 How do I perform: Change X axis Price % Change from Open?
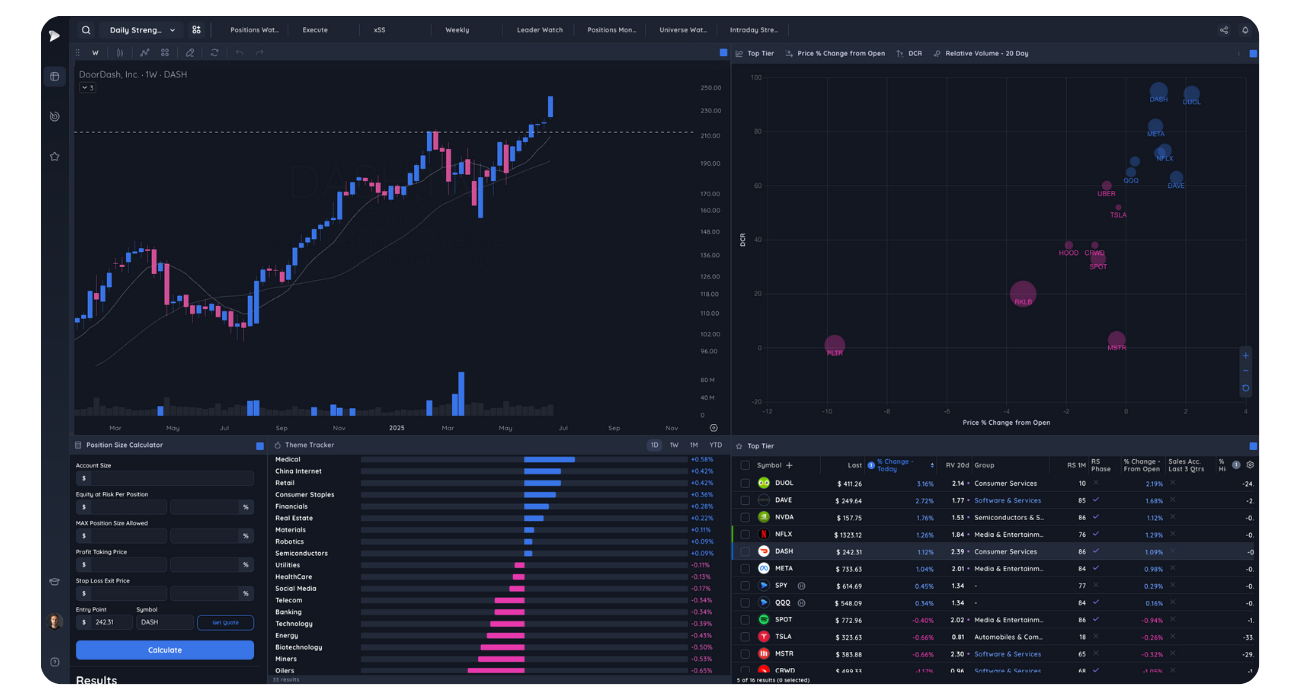coord(836,53)
